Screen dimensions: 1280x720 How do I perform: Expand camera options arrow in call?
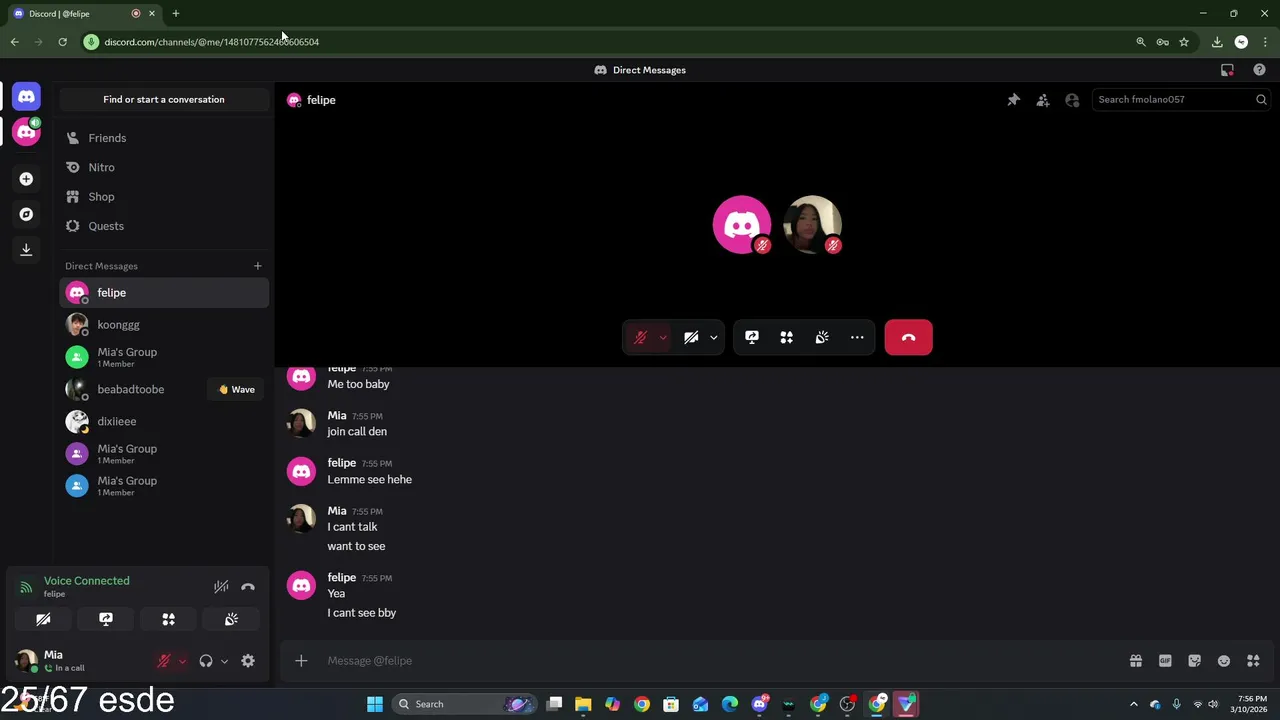tap(714, 338)
